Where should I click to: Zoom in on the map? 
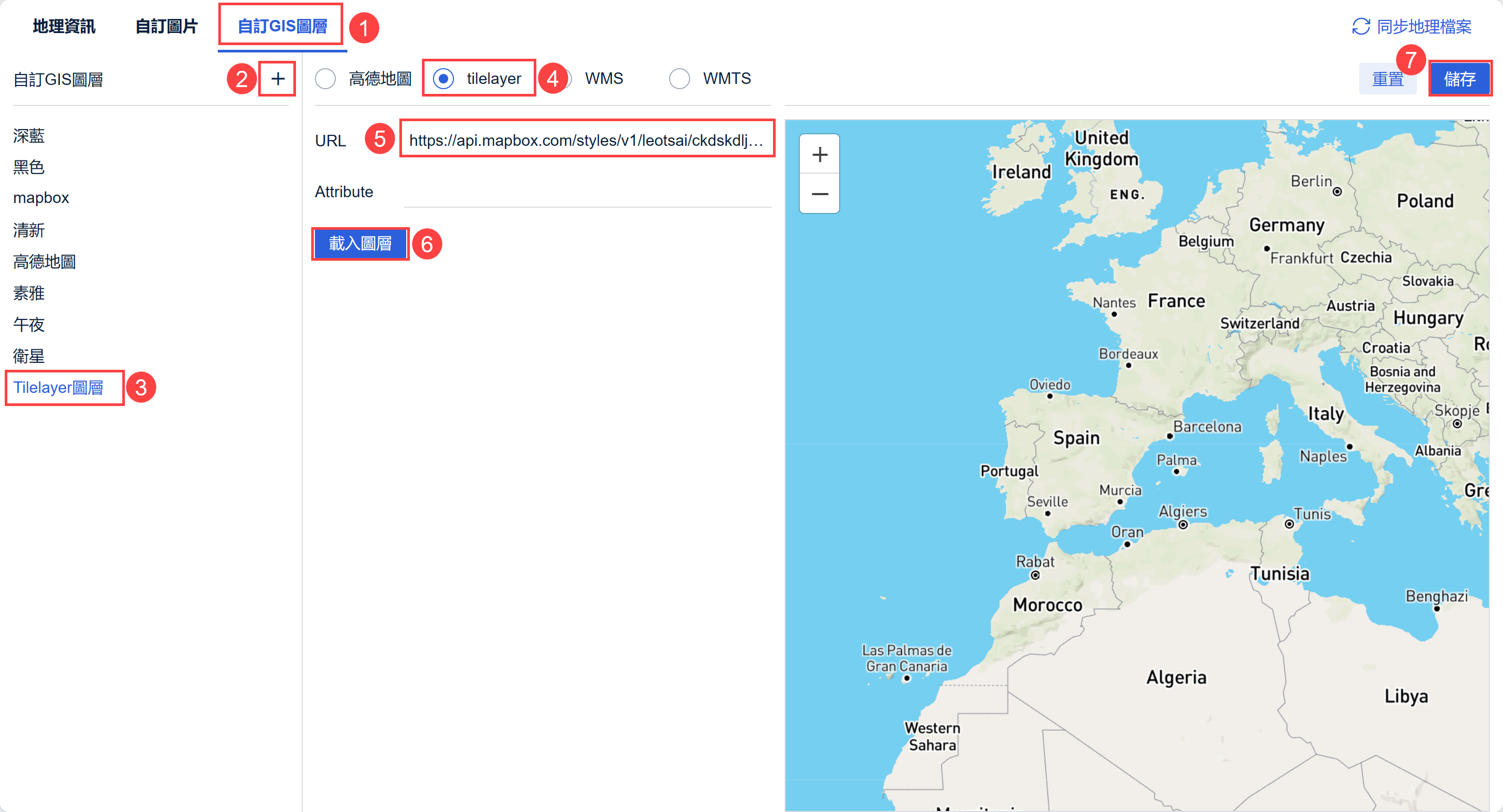tap(819, 155)
